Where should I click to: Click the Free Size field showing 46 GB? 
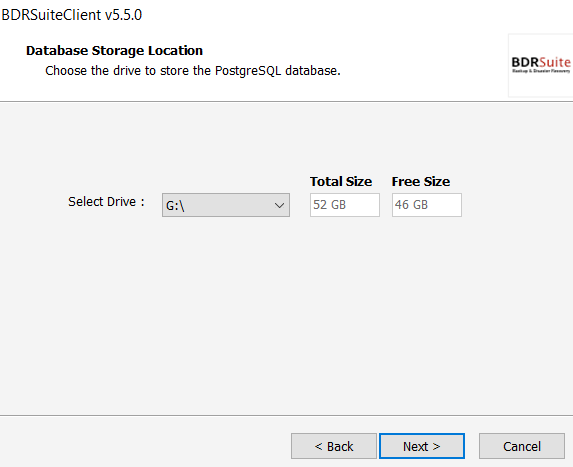[426, 205]
